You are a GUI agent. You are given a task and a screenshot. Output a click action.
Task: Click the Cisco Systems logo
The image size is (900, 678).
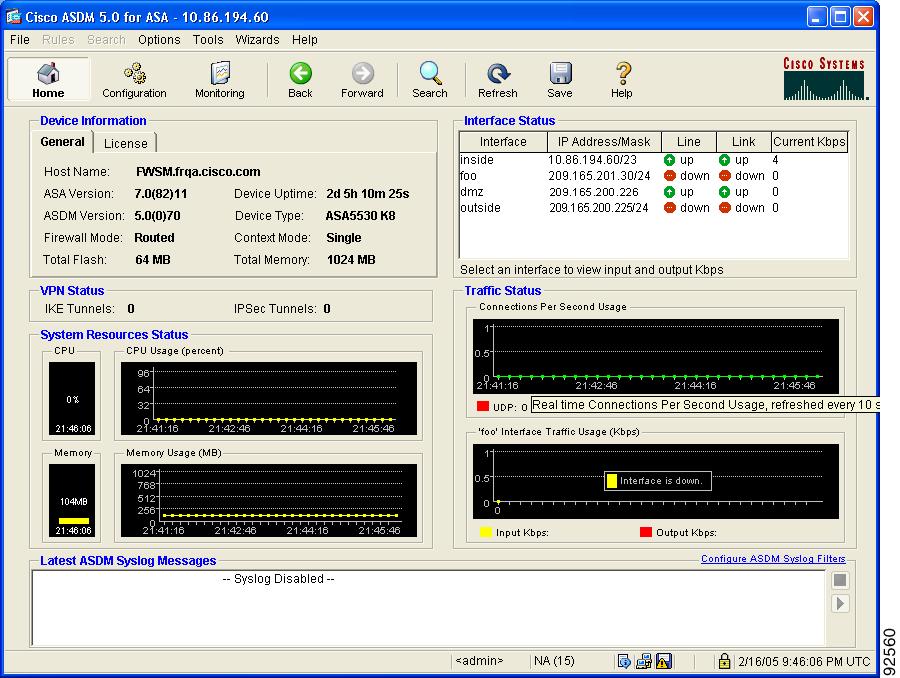tap(825, 79)
